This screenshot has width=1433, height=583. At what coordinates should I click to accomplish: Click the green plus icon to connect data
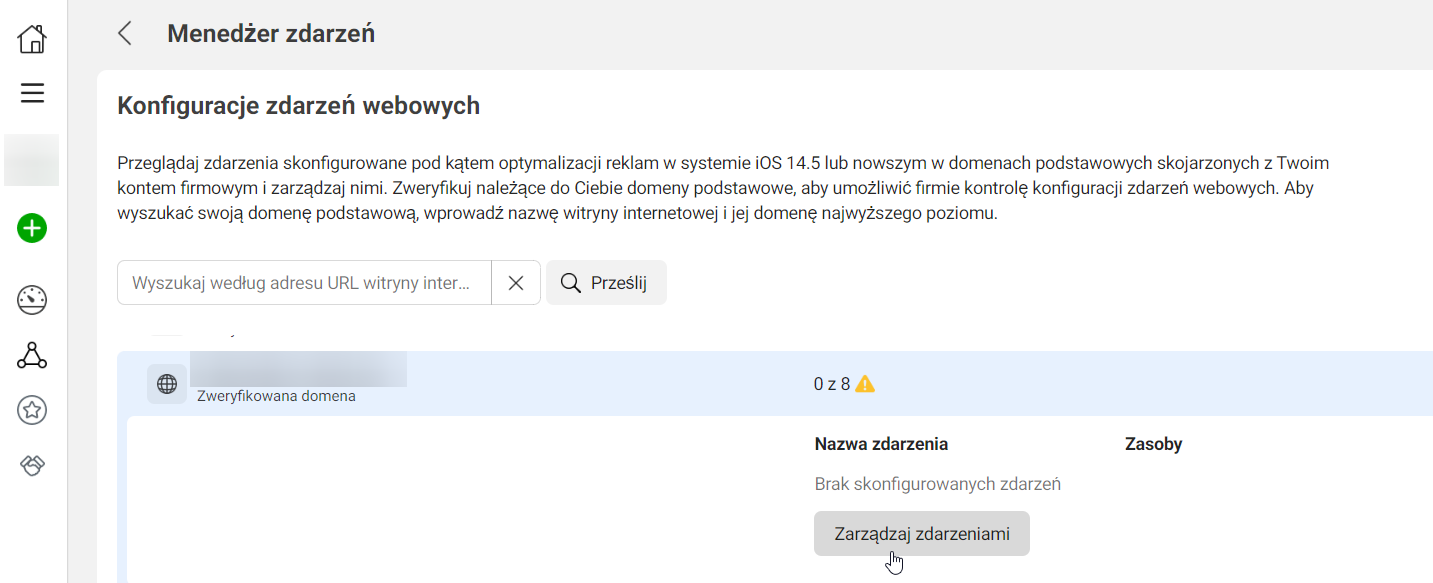pyautogui.click(x=31, y=228)
